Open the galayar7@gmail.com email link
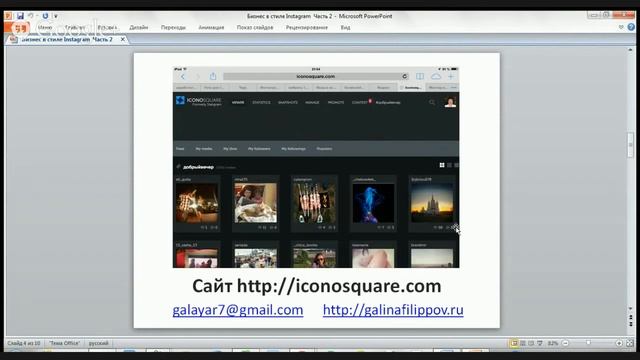The width and height of the screenshot is (640, 360). click(x=238, y=310)
